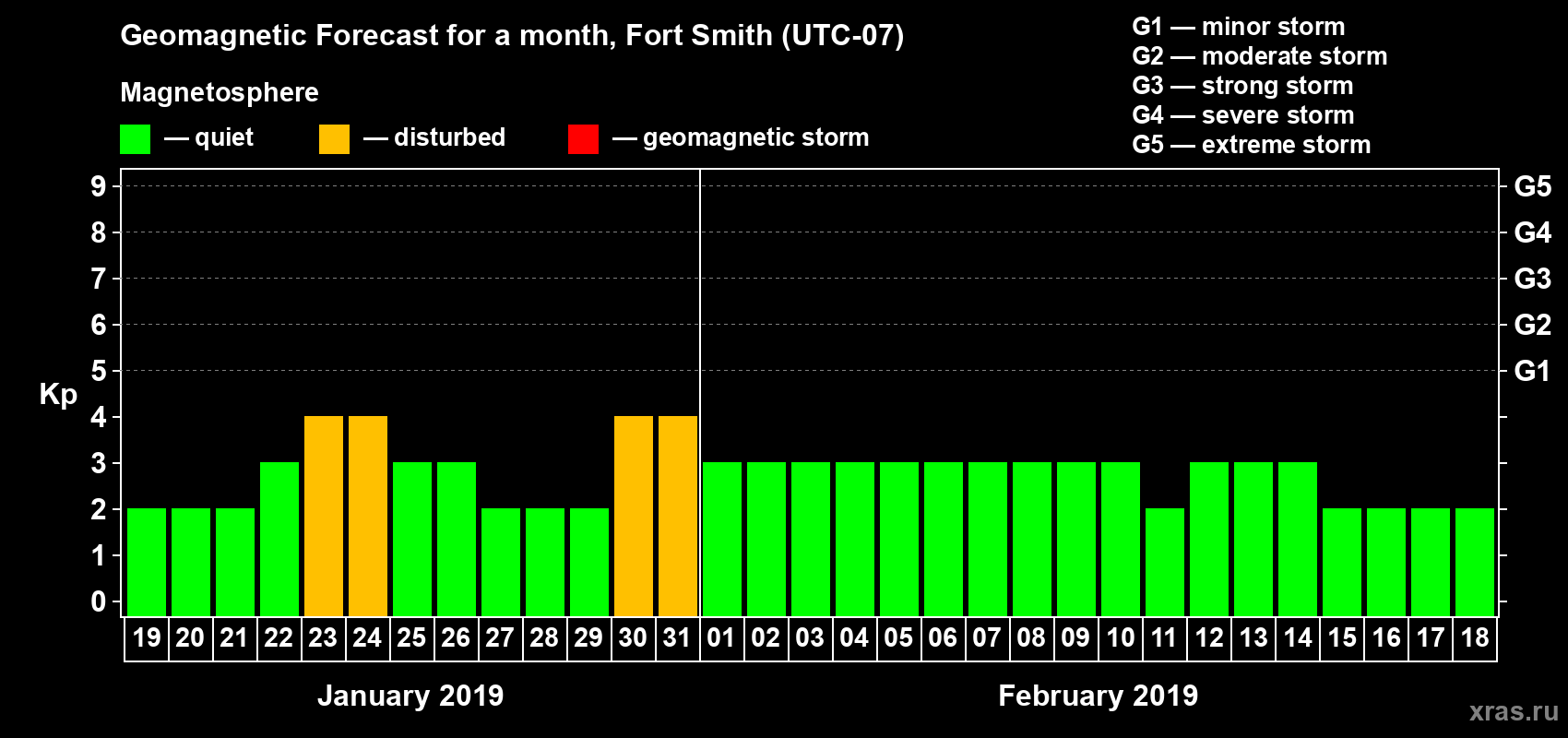This screenshot has height=738, width=1568.
Task: Select the orange bar for January 31
Action: [678, 516]
